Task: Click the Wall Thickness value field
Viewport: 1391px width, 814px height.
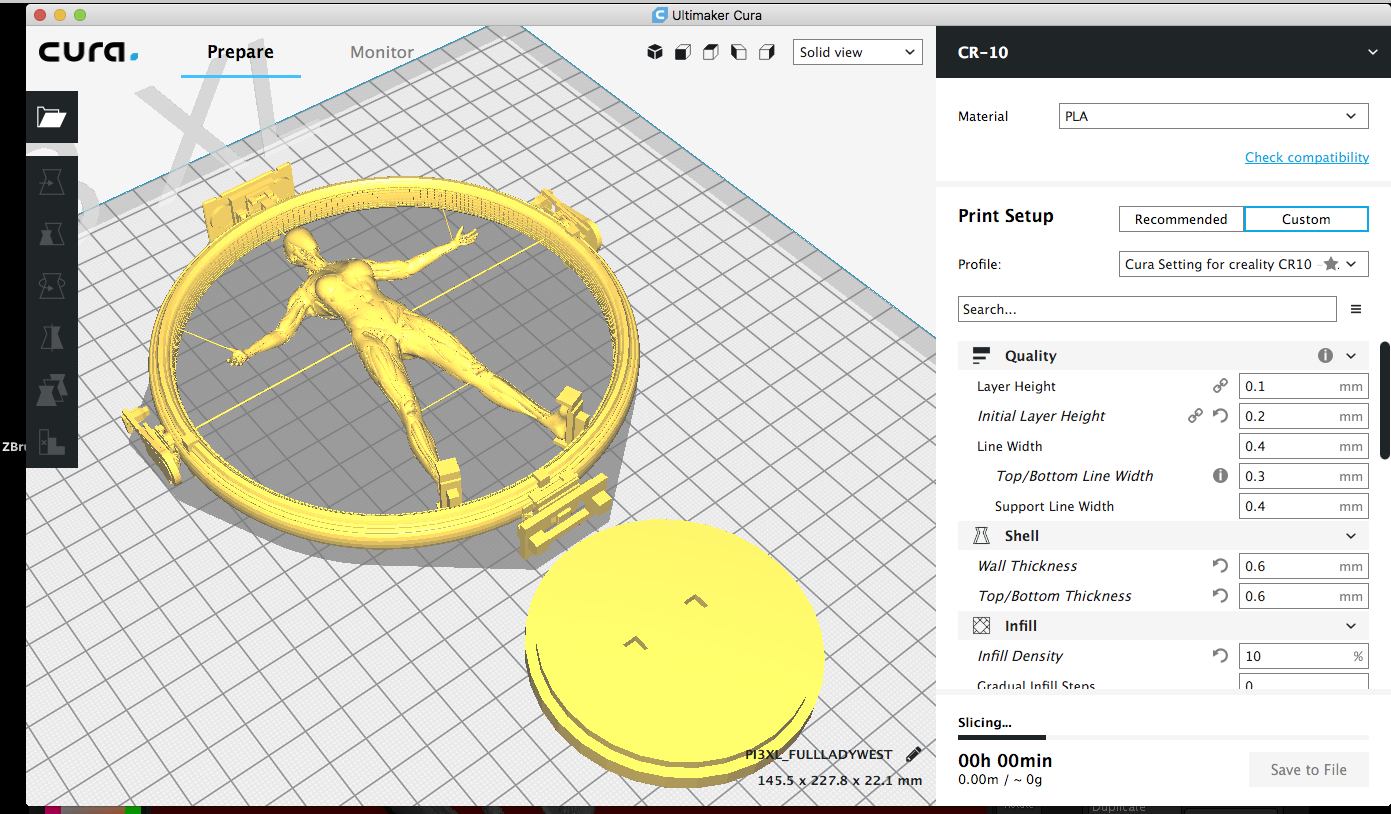Action: [1303, 566]
